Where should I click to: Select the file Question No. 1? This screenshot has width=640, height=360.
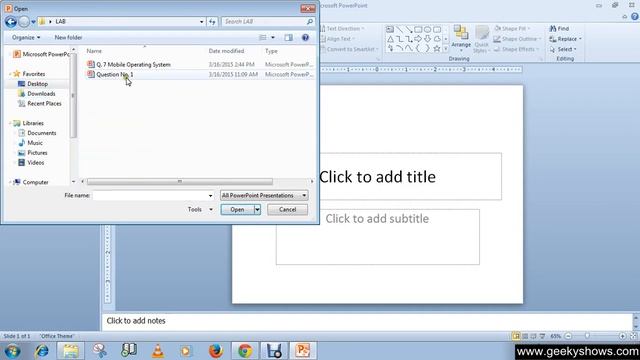click(x=115, y=74)
